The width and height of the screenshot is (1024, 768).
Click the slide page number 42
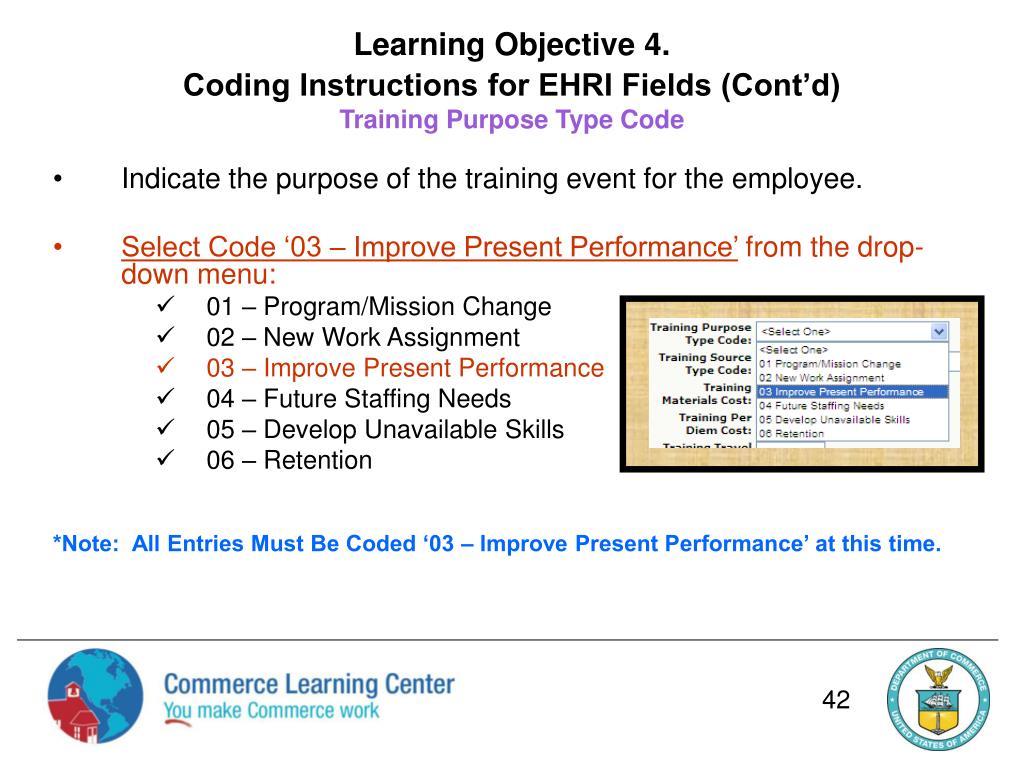[836, 699]
